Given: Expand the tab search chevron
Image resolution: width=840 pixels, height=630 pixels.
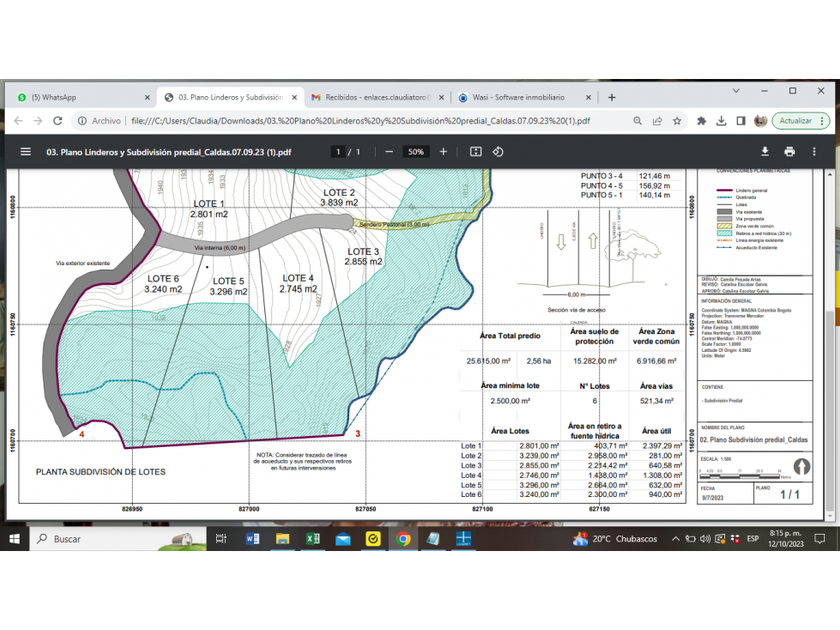Looking at the screenshot, I should click(x=736, y=91).
